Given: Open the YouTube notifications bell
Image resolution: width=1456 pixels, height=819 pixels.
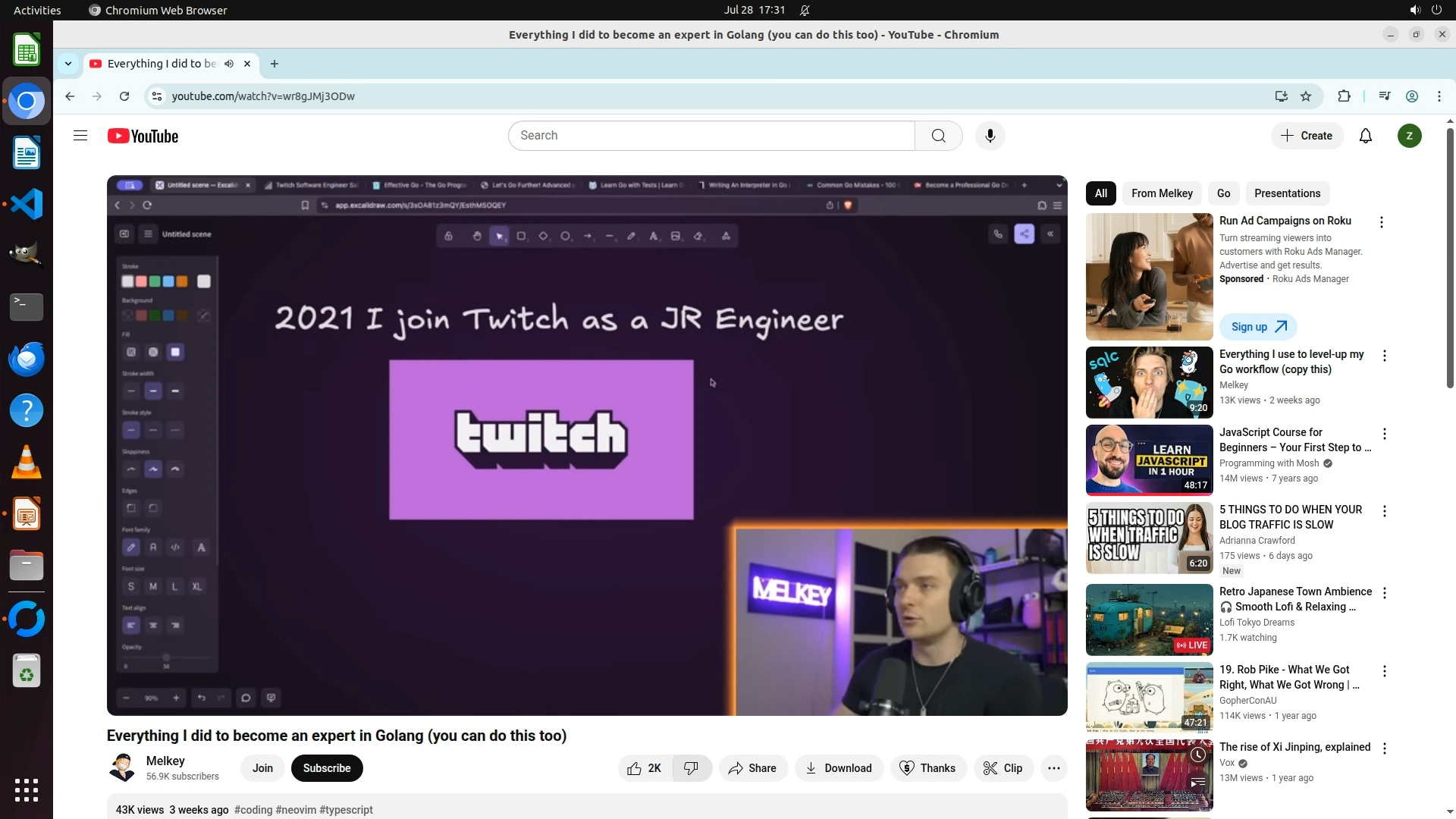Looking at the screenshot, I should [1365, 136].
